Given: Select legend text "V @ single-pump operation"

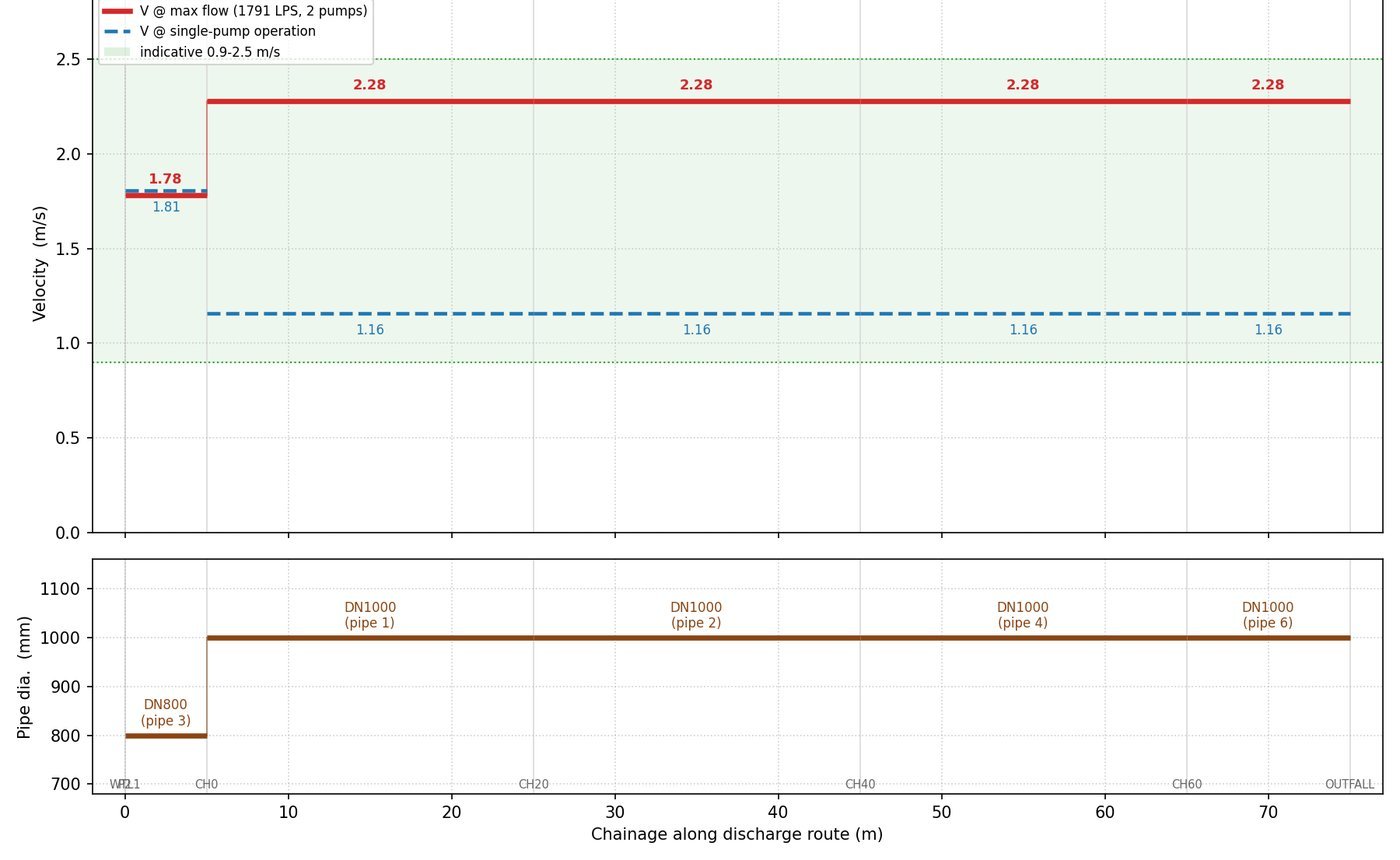Looking at the screenshot, I should [x=228, y=31].
